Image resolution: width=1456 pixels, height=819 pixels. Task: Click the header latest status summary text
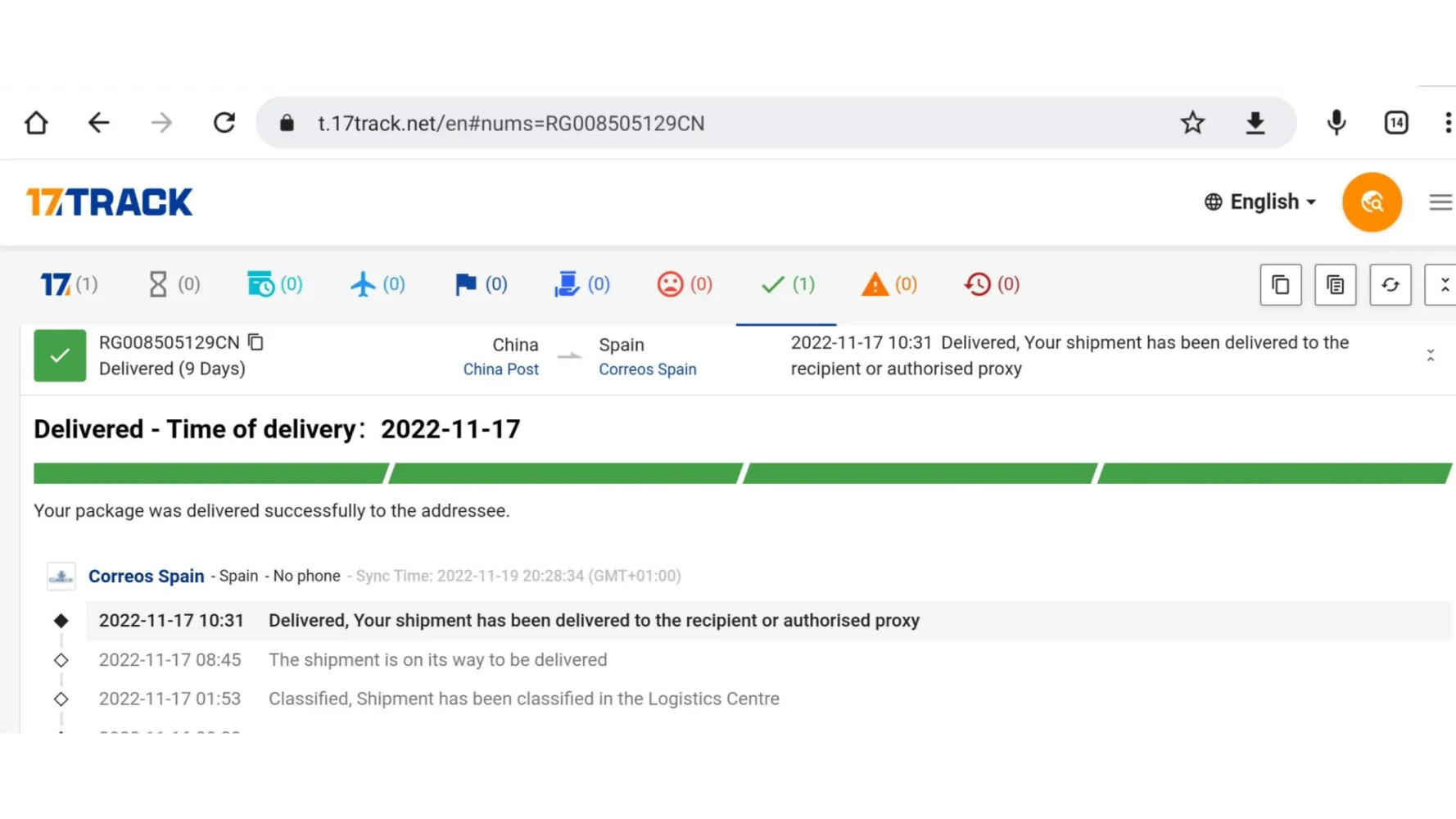coord(1069,355)
